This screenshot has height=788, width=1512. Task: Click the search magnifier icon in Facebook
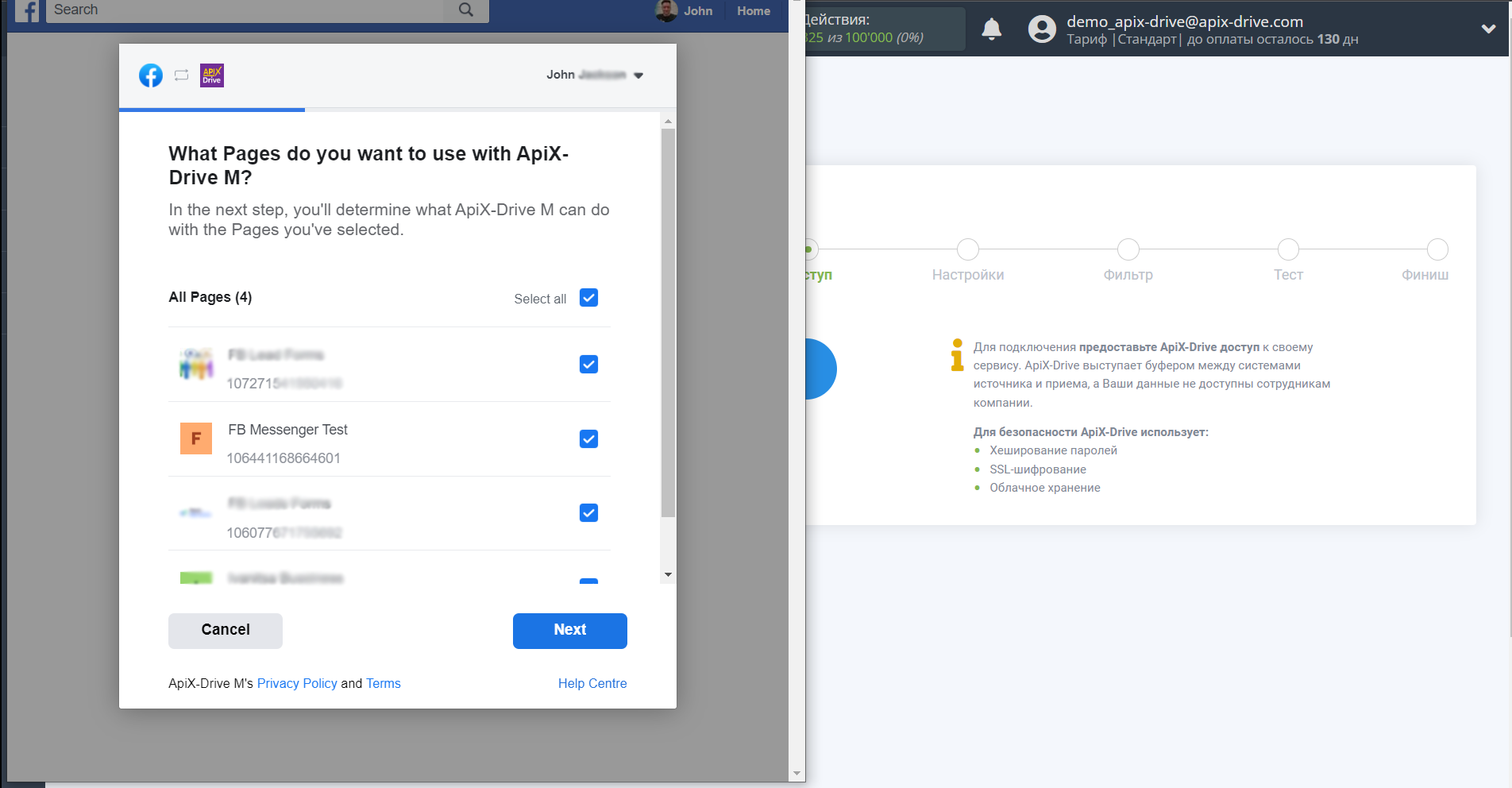pos(466,10)
